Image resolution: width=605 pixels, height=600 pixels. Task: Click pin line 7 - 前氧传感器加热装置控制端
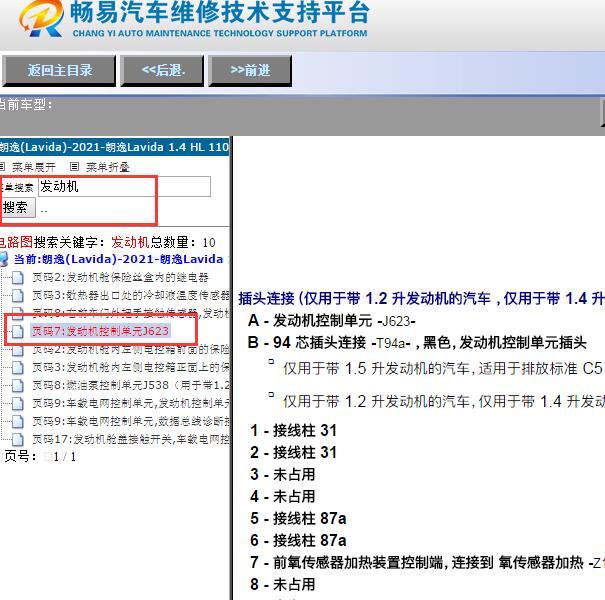coord(427,563)
